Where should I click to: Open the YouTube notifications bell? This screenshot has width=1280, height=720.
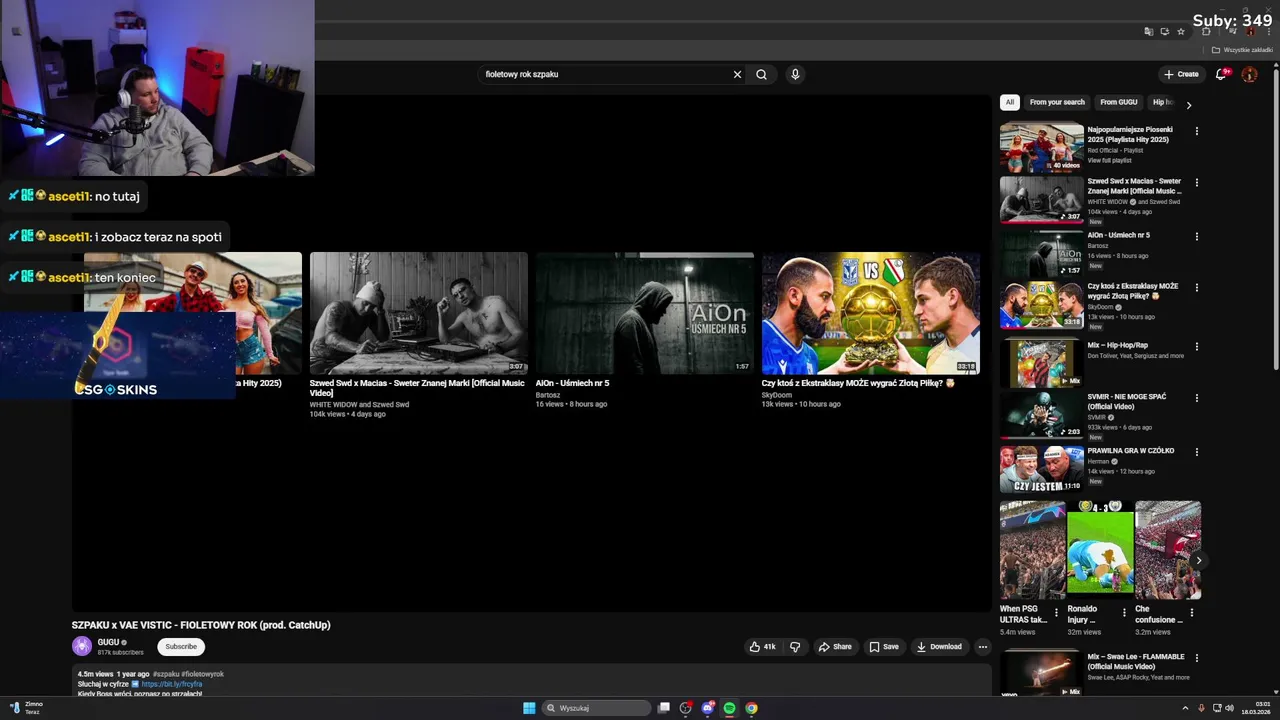(x=1221, y=74)
